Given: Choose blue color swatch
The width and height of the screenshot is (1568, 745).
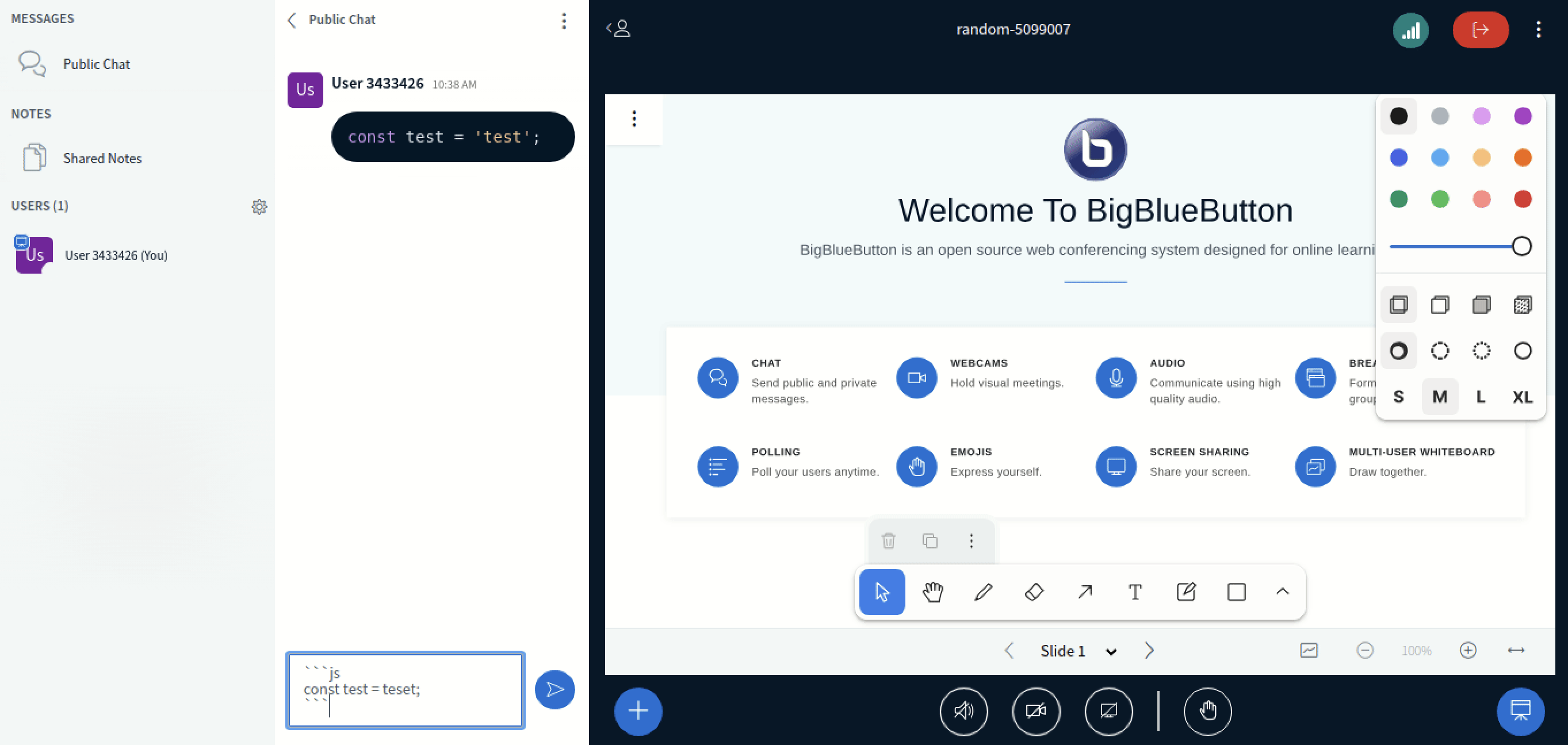Looking at the screenshot, I should tap(1398, 158).
